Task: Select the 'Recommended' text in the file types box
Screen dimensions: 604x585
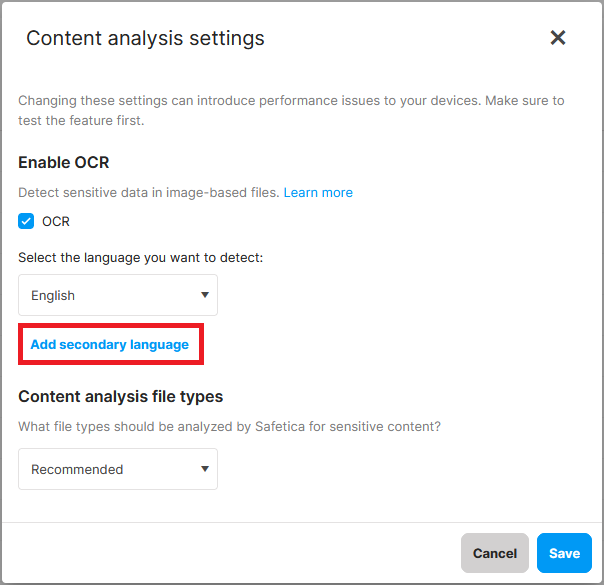Action: pos(77,469)
